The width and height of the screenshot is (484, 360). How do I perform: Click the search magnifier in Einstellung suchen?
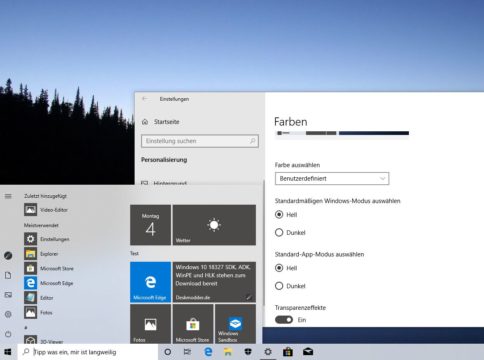[253, 141]
